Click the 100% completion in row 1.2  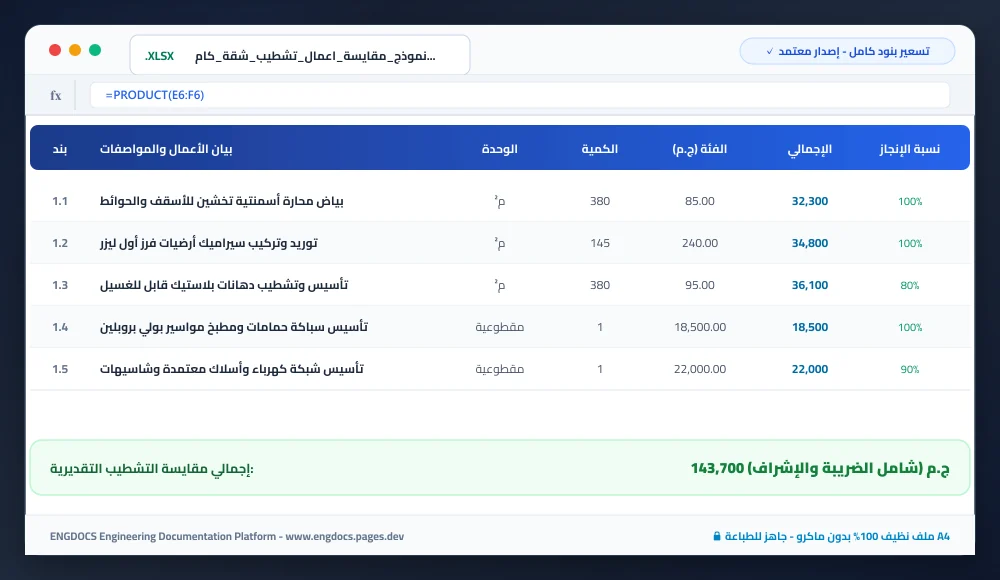pos(910,244)
